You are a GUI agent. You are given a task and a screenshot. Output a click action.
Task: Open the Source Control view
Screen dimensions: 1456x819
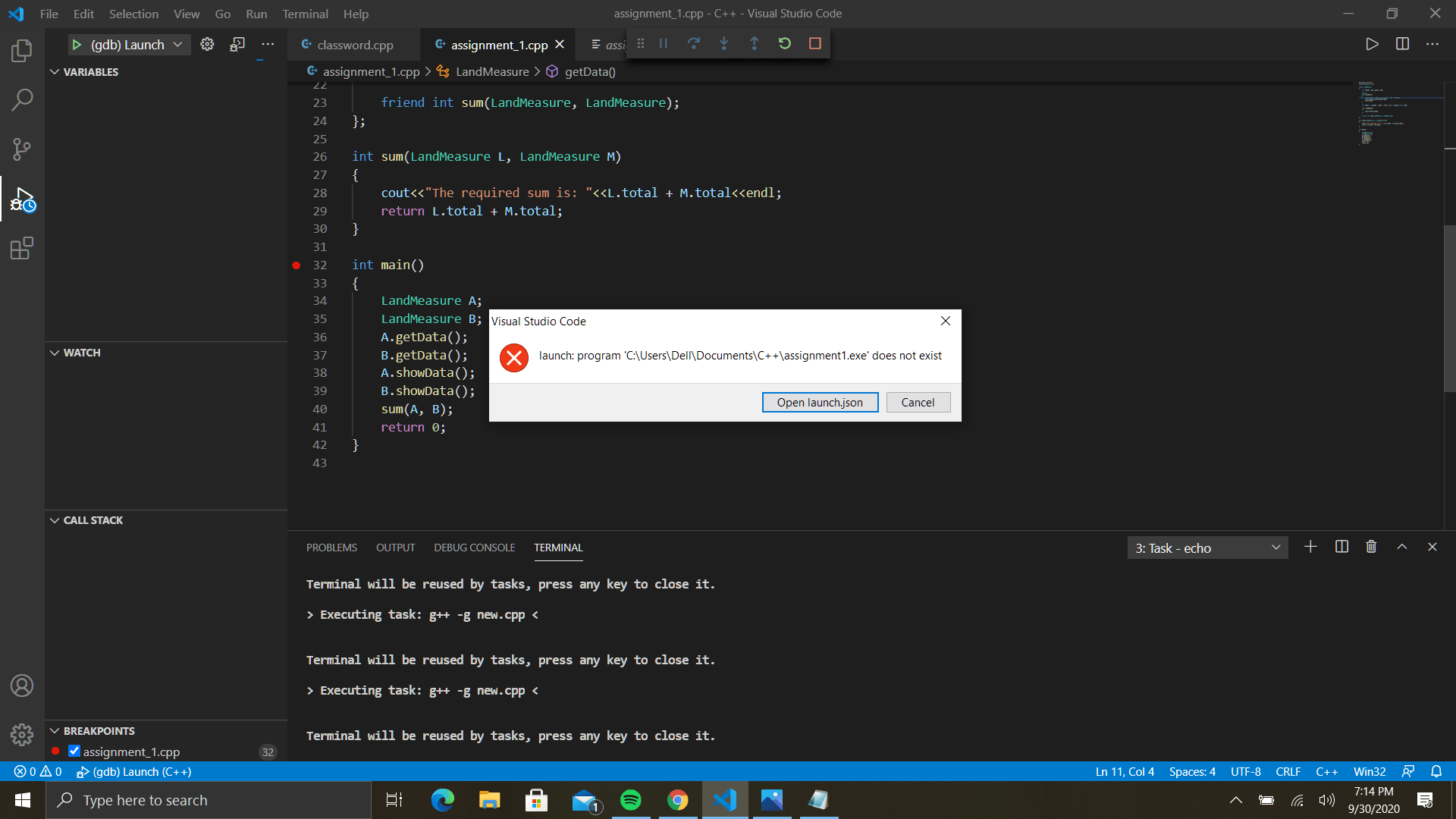tap(22, 149)
